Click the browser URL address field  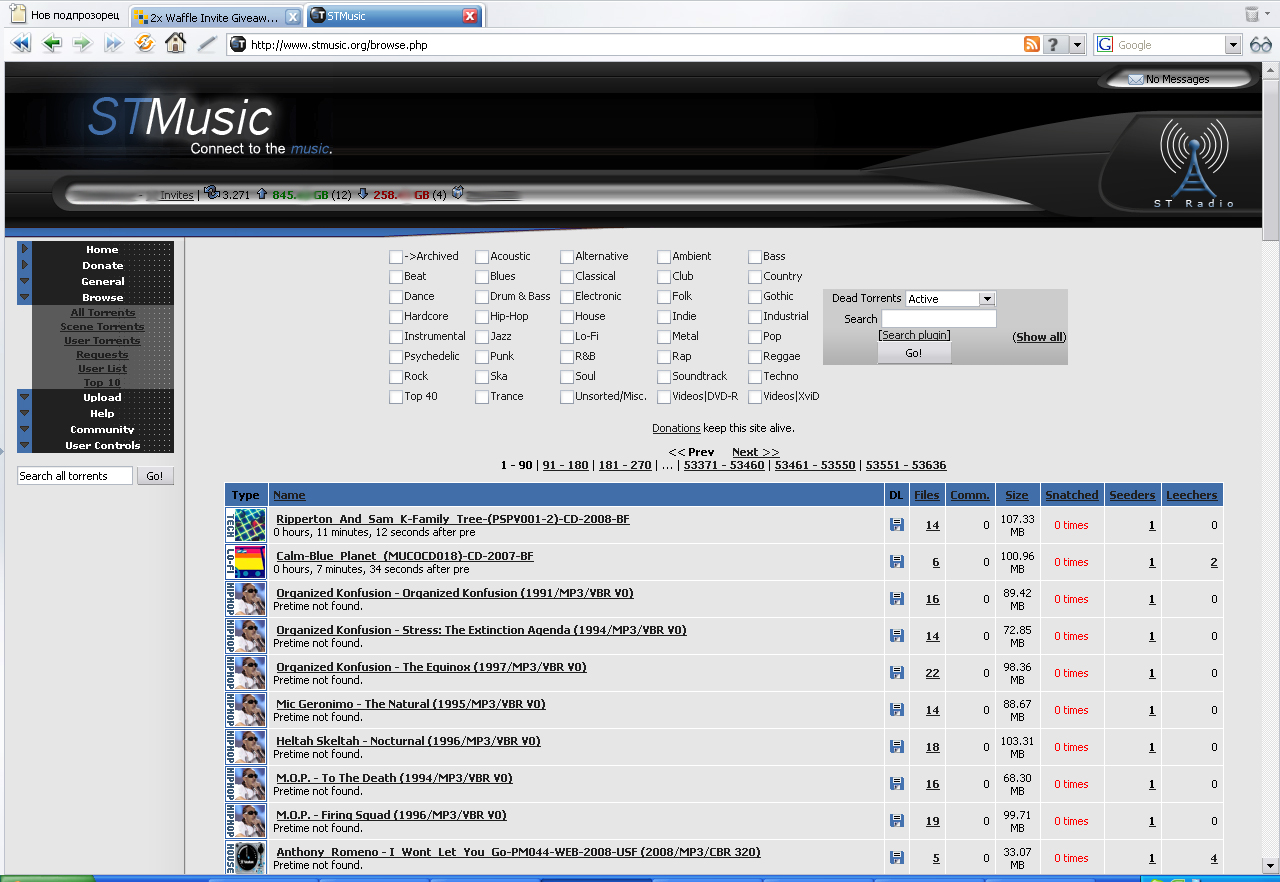pyautogui.click(x=635, y=45)
